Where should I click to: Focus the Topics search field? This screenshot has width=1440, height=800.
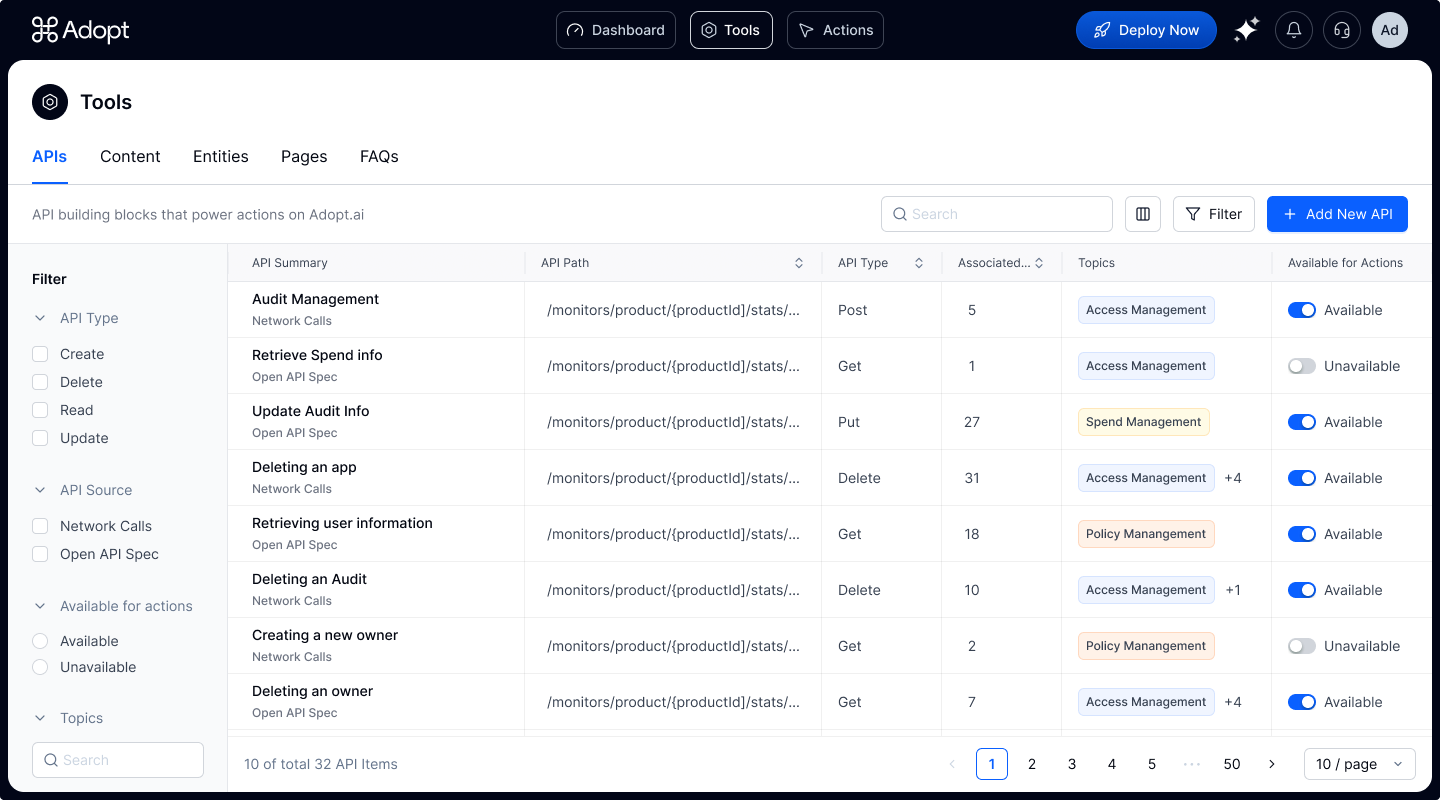118,760
